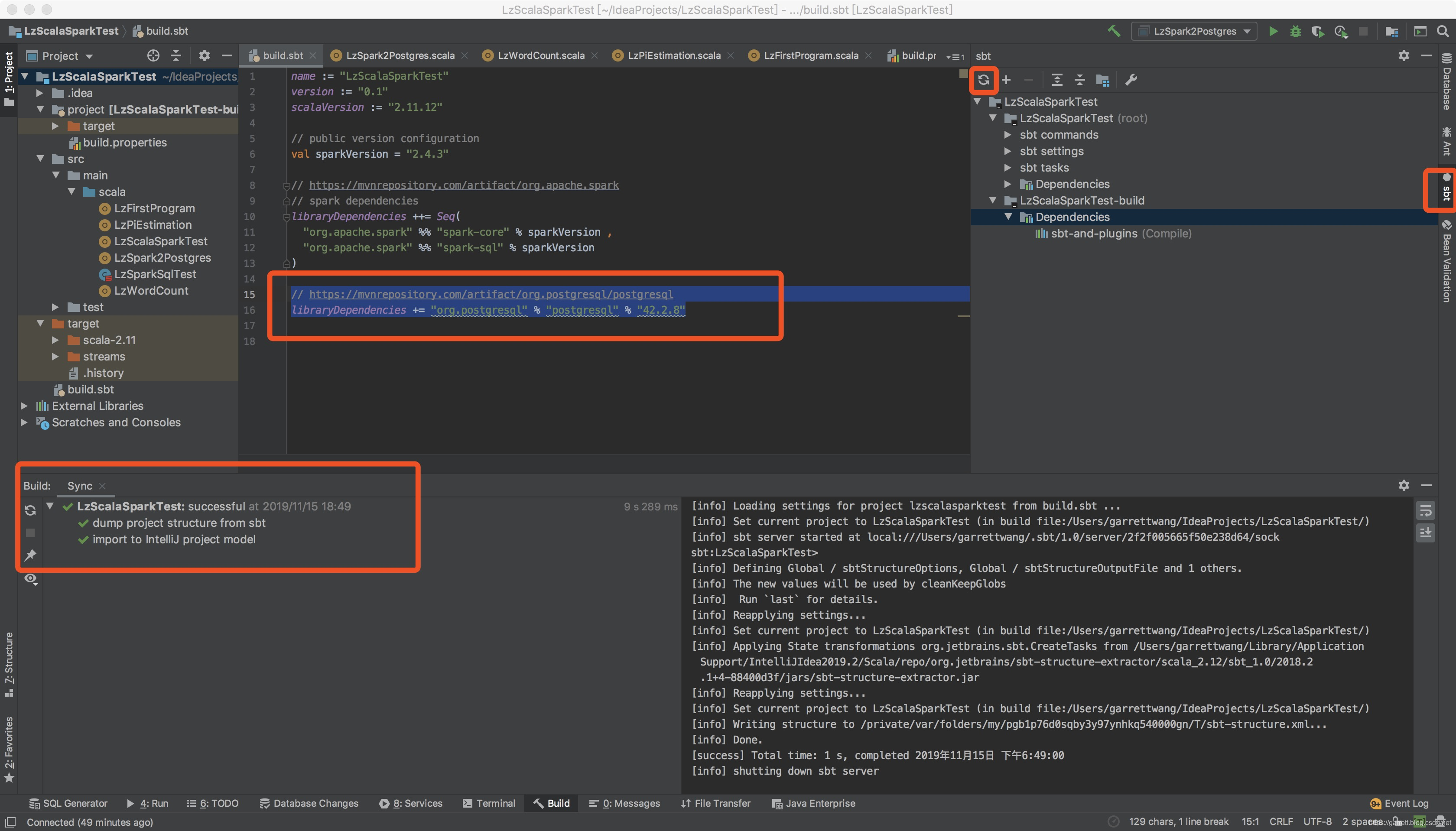Show hidden editor tabs list
Screen dimensions: 1456x831
click(955, 56)
